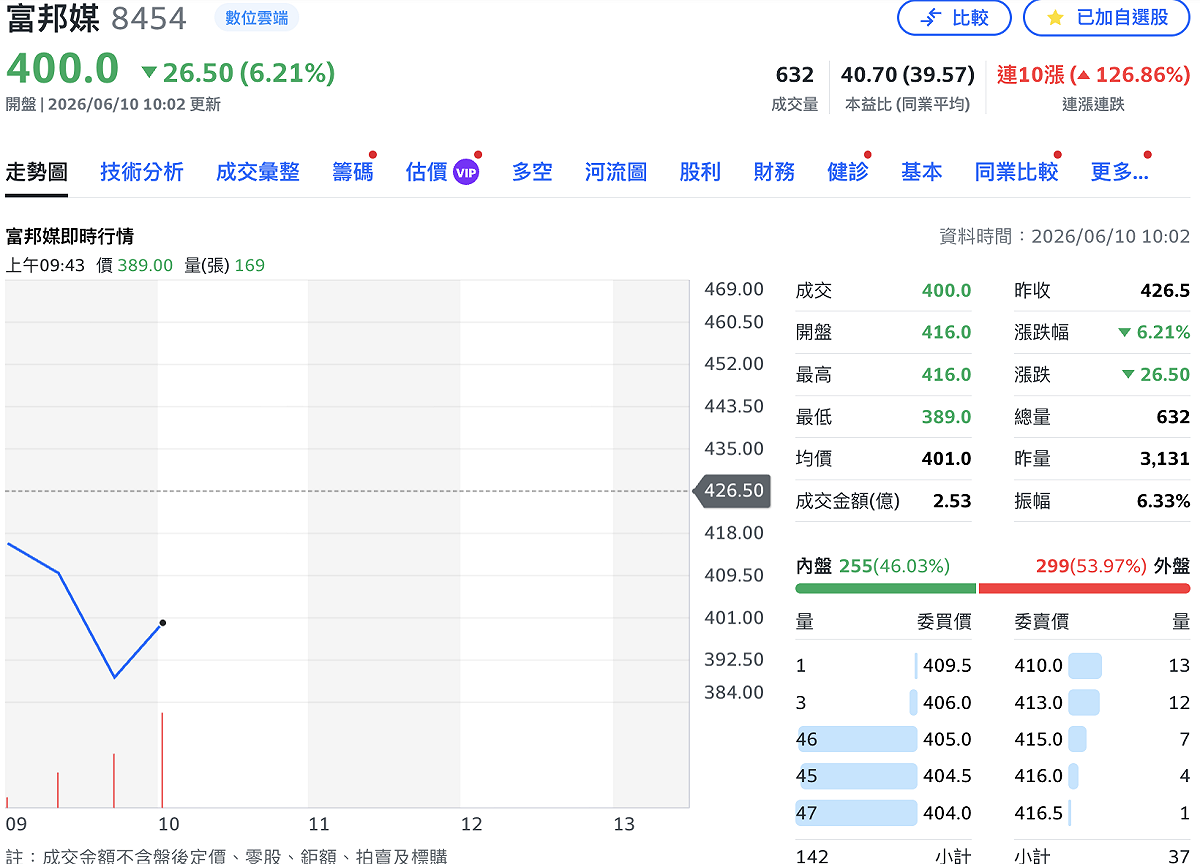Click the 410.0 ask price
The width and height of the screenshot is (1200, 864).
(1039, 665)
